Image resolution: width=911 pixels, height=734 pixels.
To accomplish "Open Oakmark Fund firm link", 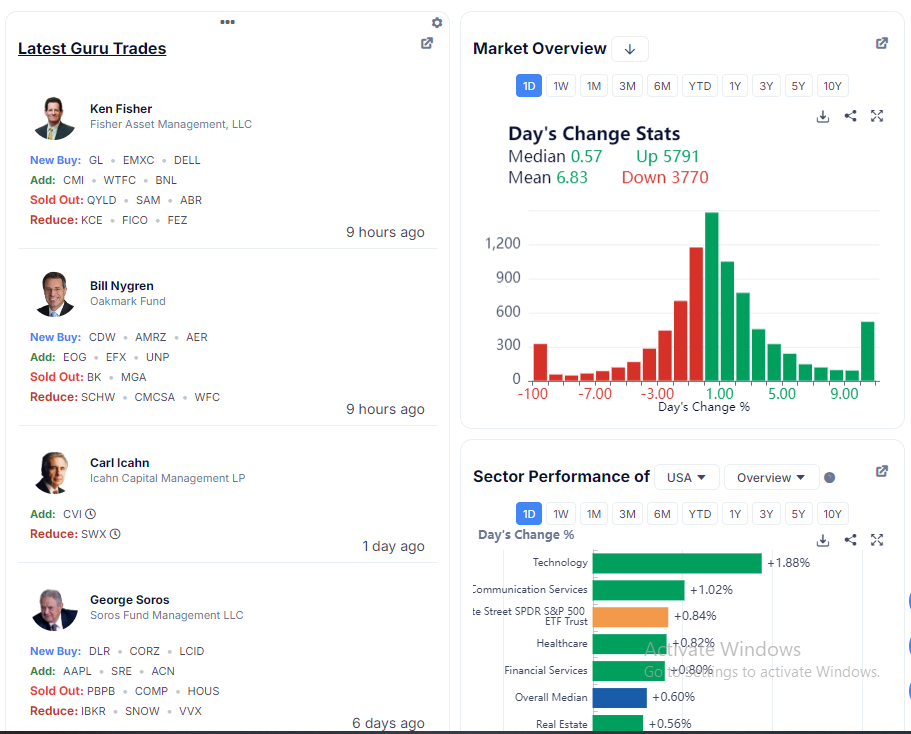I will [x=128, y=301].
